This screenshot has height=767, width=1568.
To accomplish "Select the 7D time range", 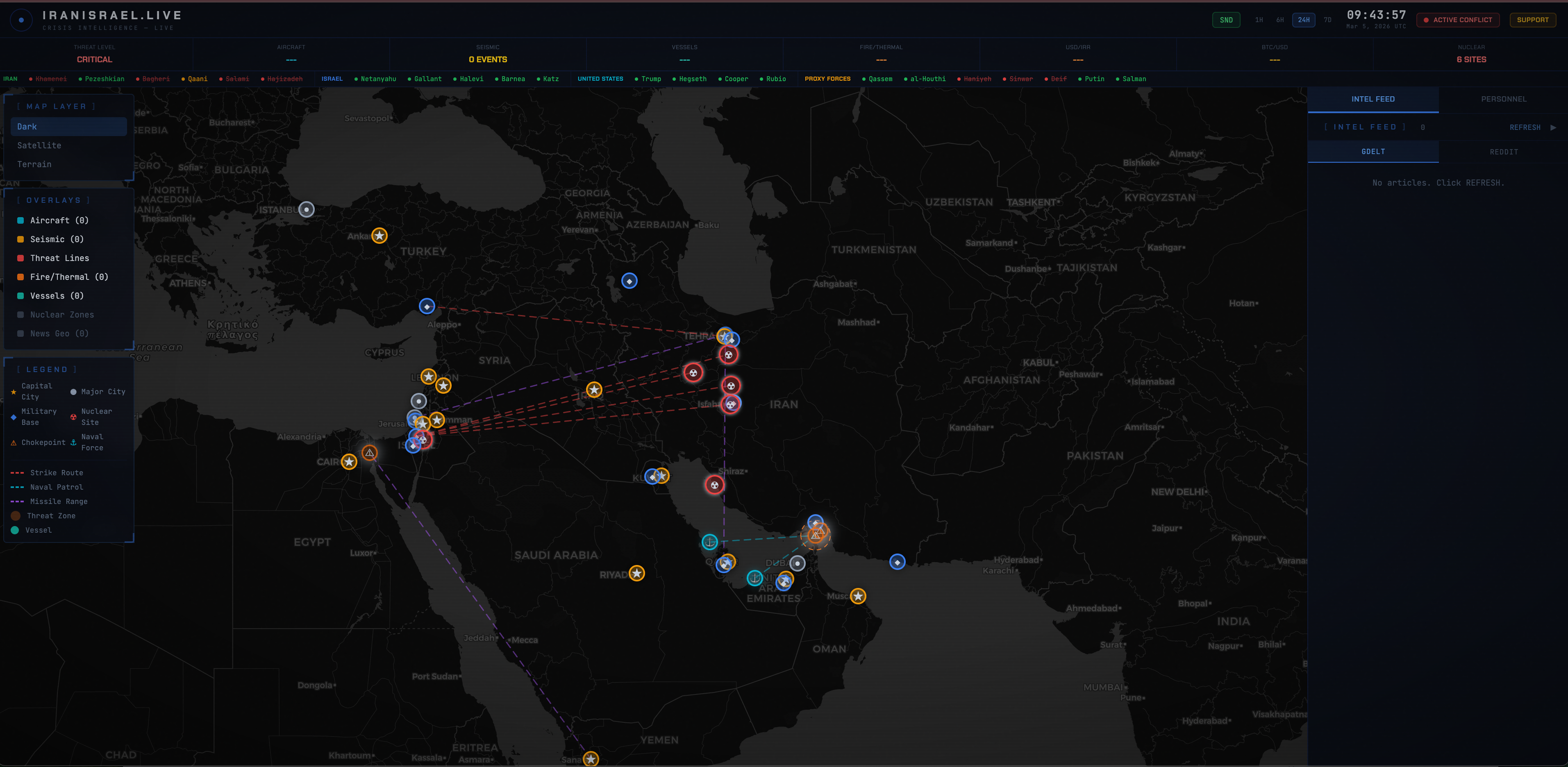I will pos(1327,20).
